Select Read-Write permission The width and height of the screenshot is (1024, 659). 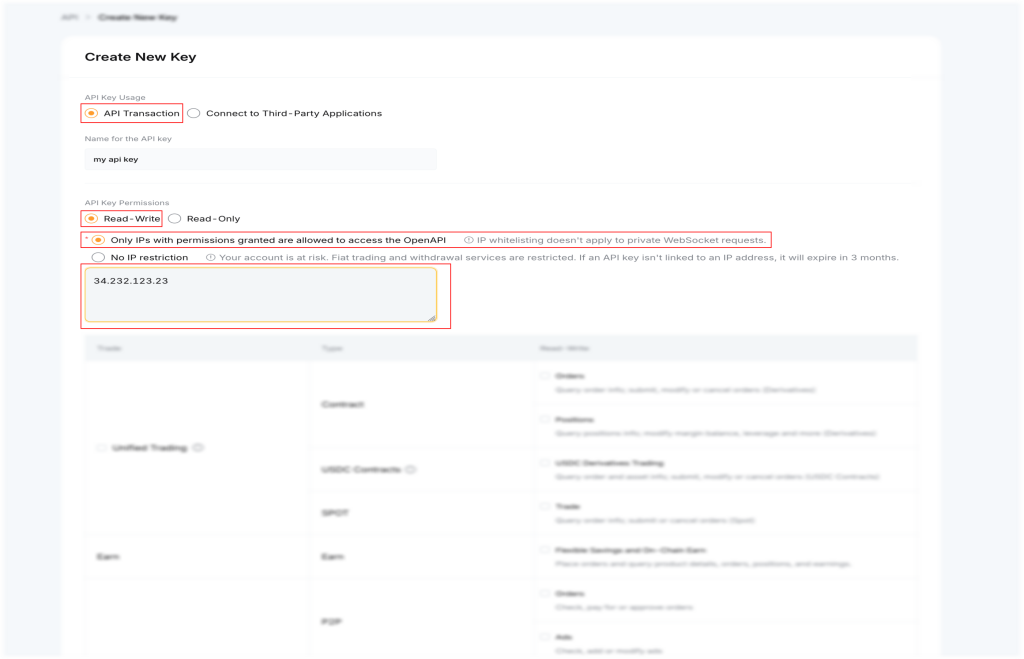pyautogui.click(x=91, y=218)
